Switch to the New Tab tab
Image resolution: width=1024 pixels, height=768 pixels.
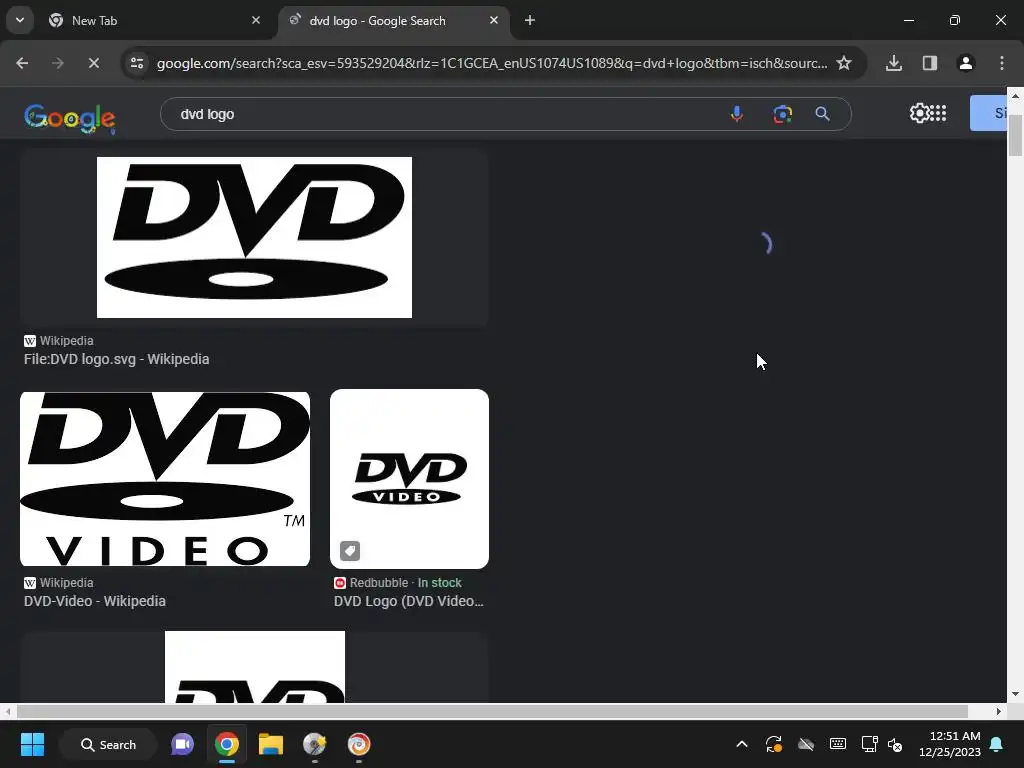click(x=155, y=20)
